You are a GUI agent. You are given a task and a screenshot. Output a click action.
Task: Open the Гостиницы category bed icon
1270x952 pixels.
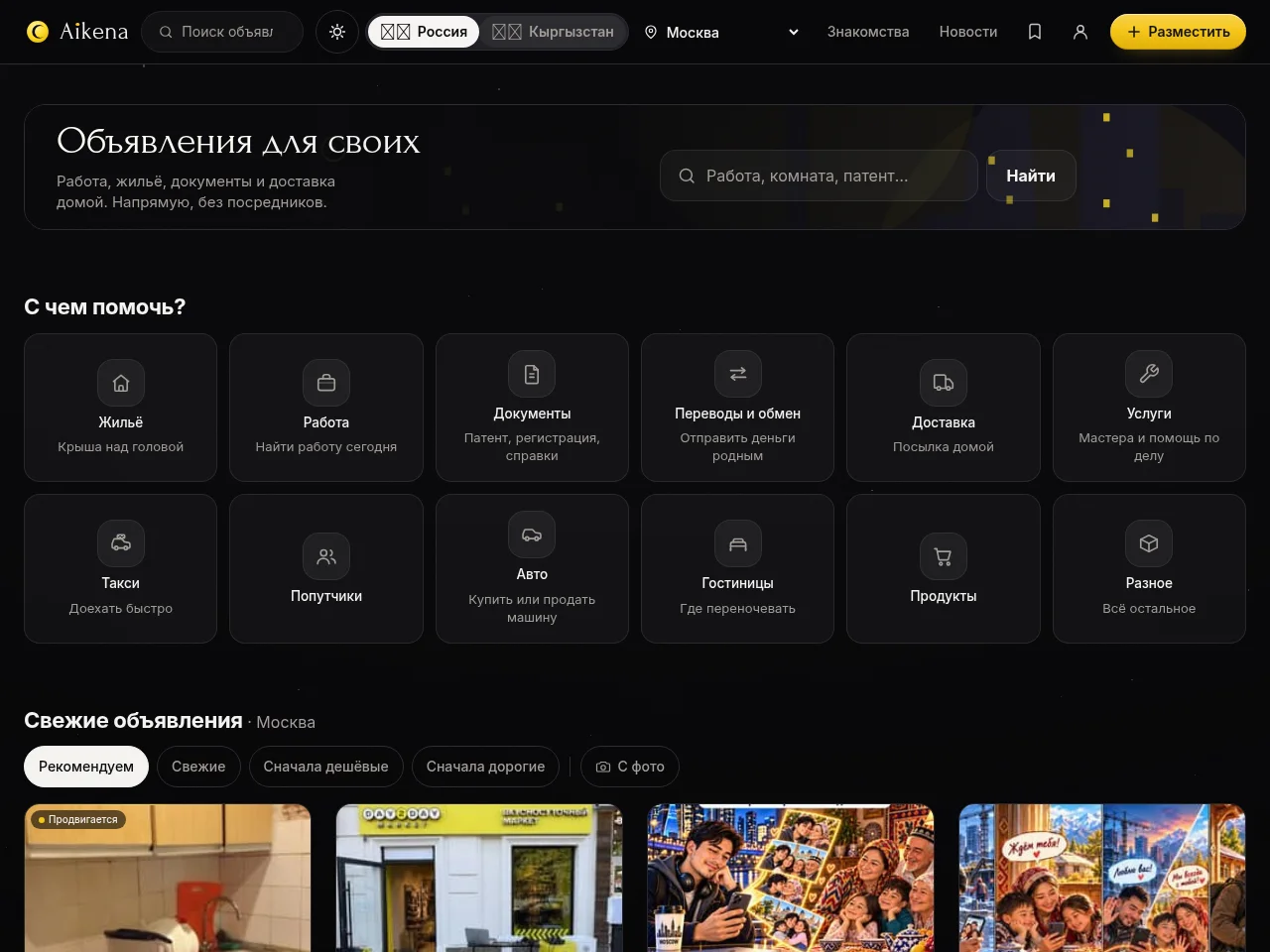[x=737, y=543]
